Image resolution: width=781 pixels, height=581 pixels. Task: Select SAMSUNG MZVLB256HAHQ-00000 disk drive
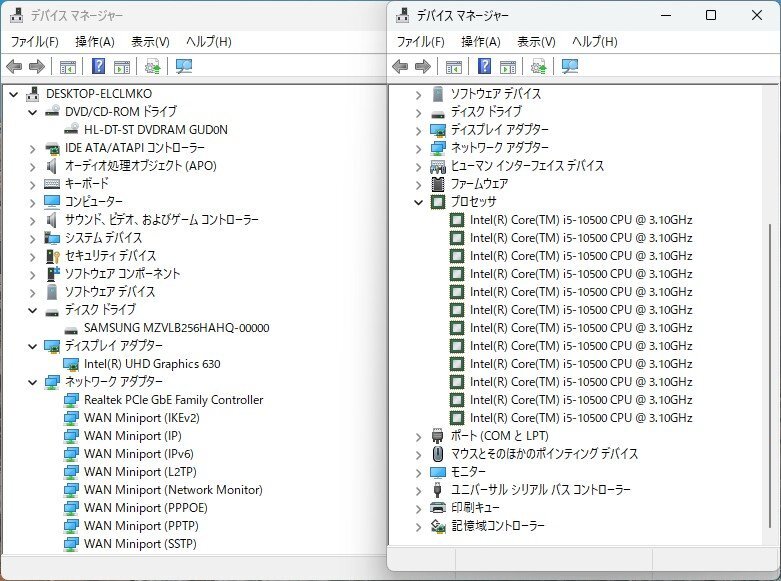pyautogui.click(x=176, y=328)
